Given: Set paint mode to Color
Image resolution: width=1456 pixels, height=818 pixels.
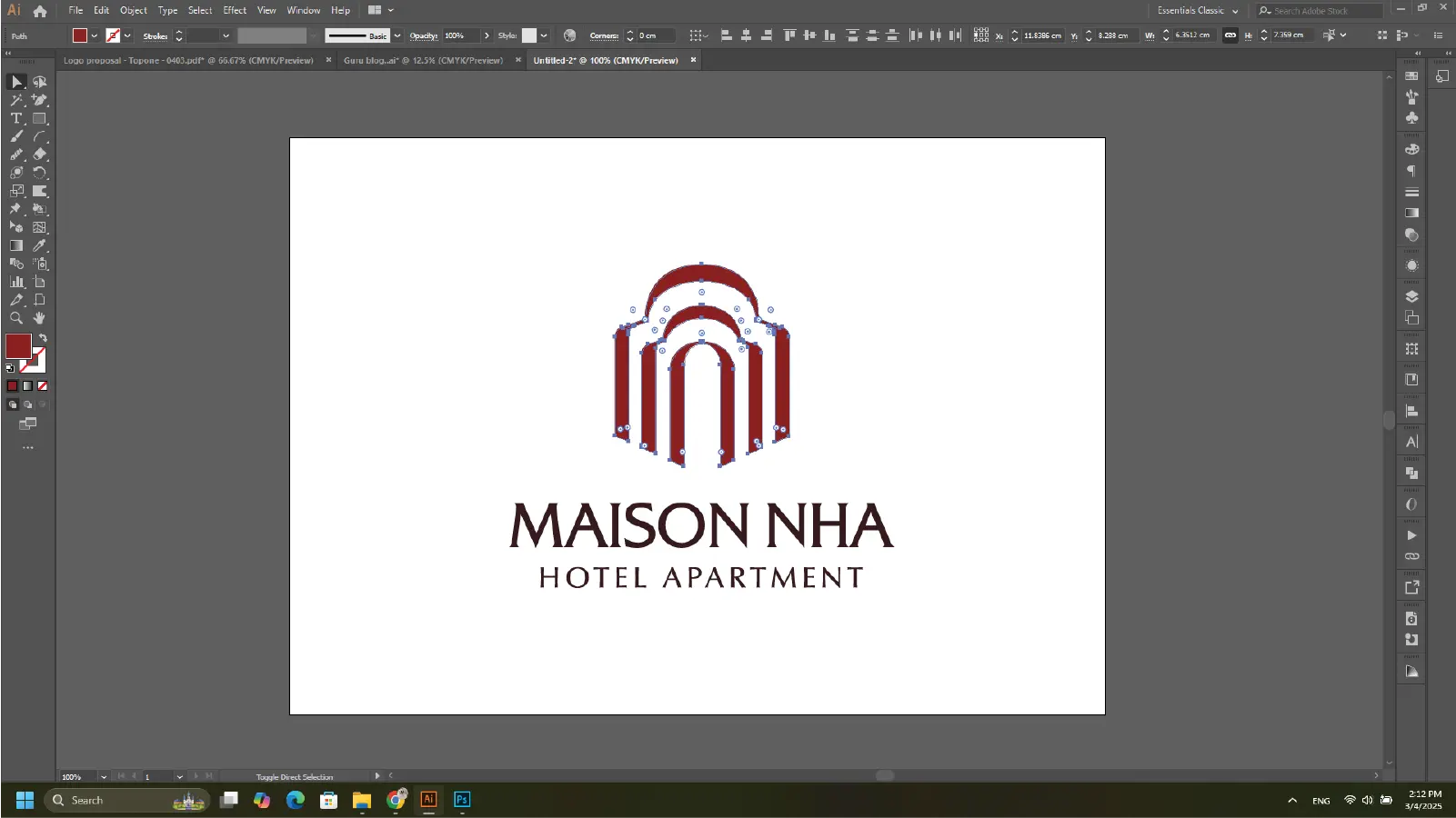Looking at the screenshot, I should (13, 385).
